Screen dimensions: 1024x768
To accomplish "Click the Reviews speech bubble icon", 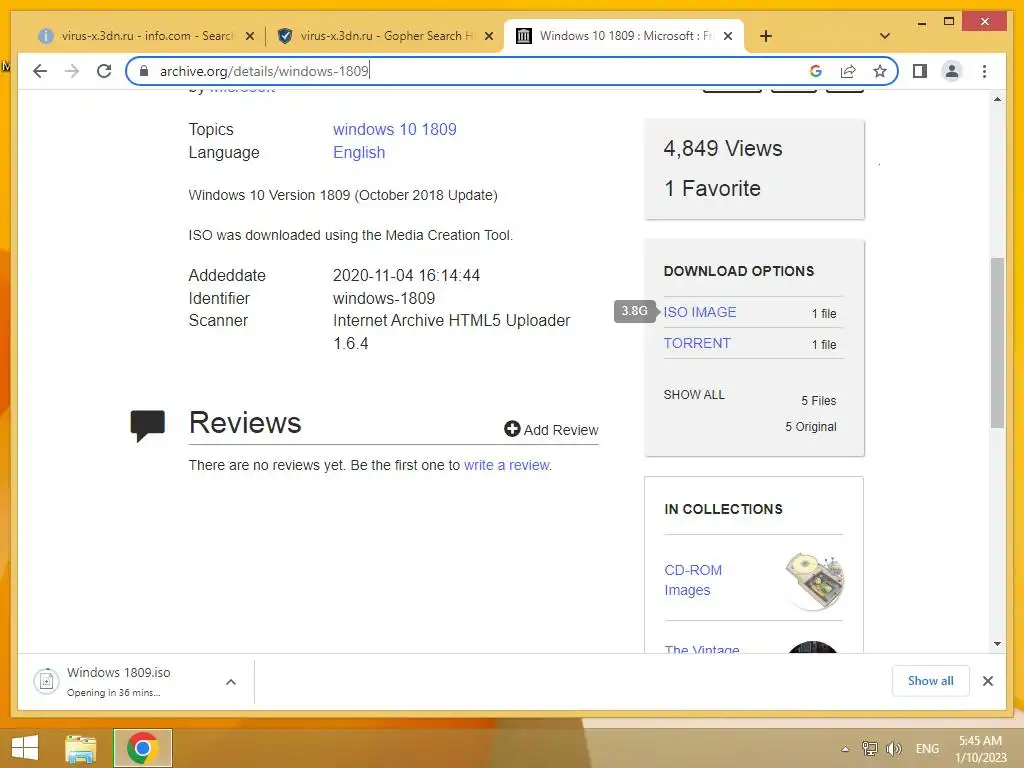I will (x=148, y=426).
